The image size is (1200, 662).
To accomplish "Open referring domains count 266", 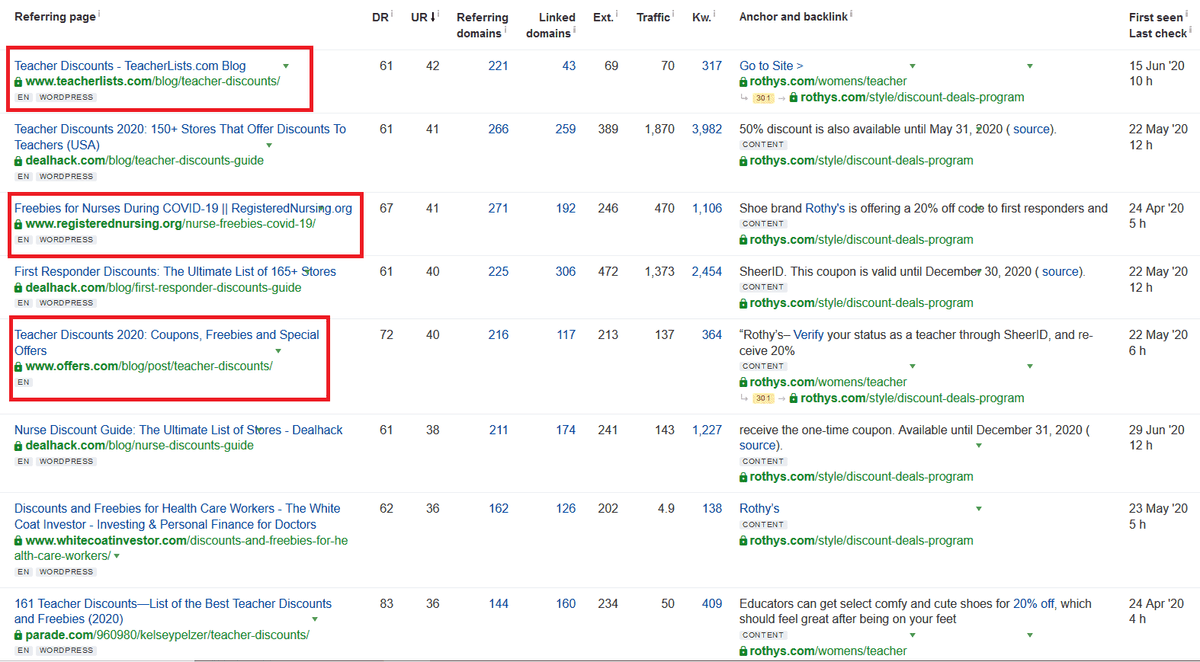I will [x=498, y=129].
